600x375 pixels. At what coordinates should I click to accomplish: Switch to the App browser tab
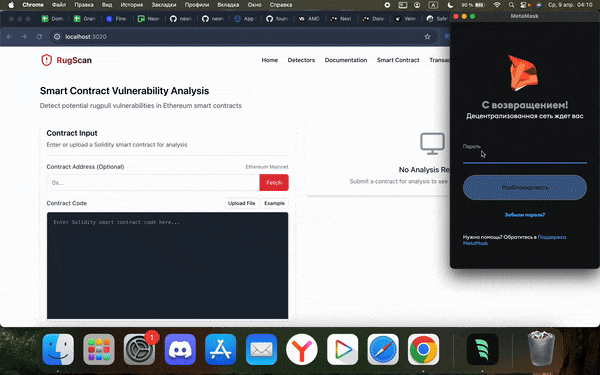tap(245, 19)
